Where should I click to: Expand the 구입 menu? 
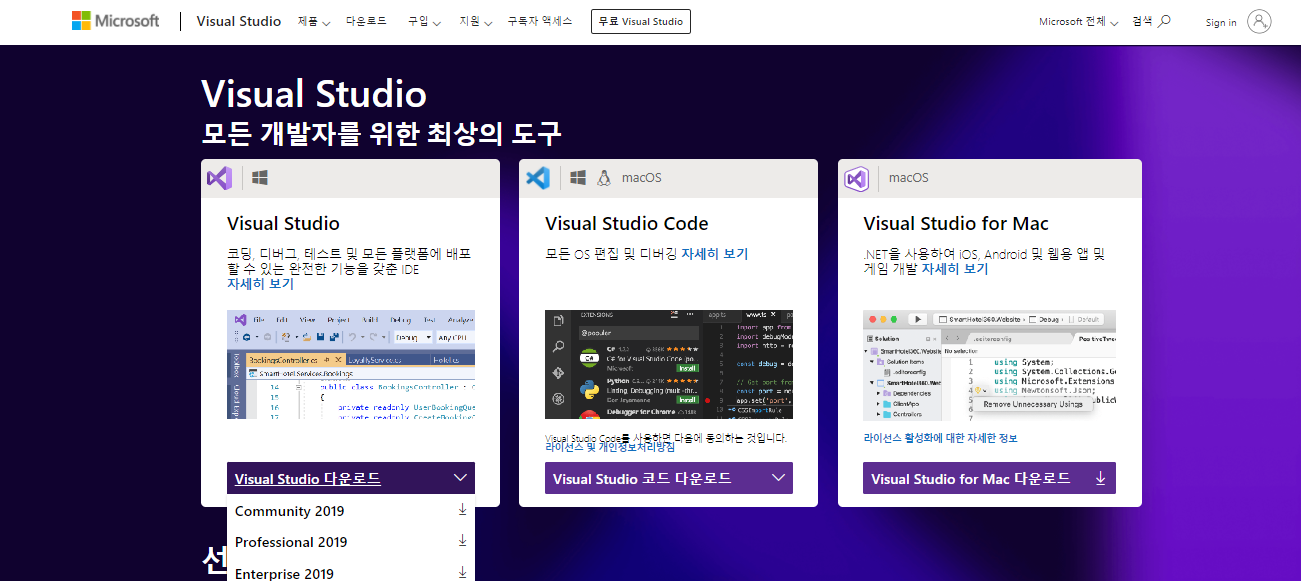pos(424,21)
